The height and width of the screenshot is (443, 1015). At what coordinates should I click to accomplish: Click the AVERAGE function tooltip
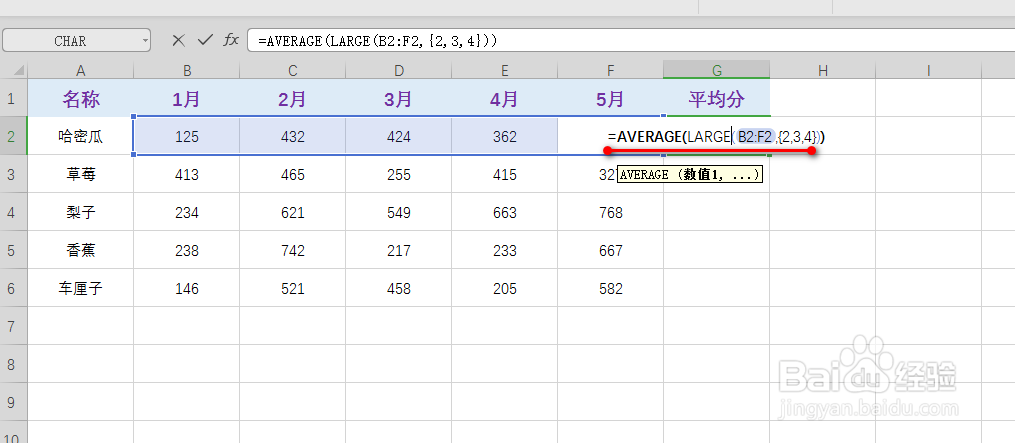(690, 174)
